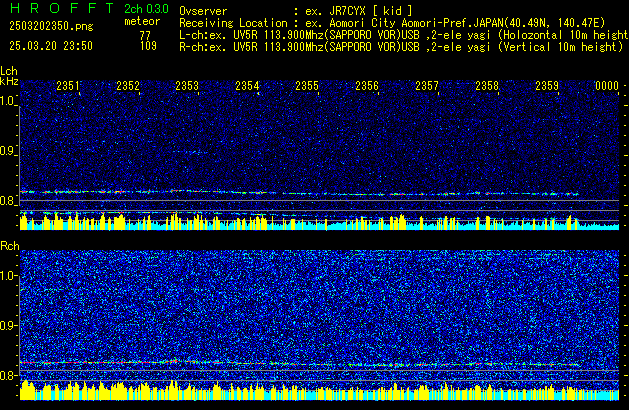629x410 pixels.
Task: Select the 2357 time marker
Action: tap(427, 85)
